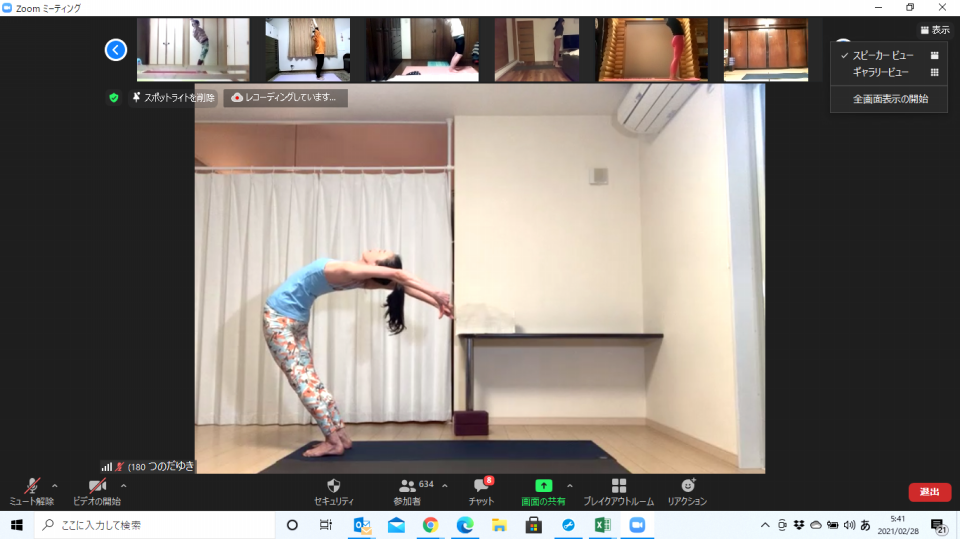The image size is (960, 539).
Task: Open Task View on the taskbar
Action: pos(326,525)
